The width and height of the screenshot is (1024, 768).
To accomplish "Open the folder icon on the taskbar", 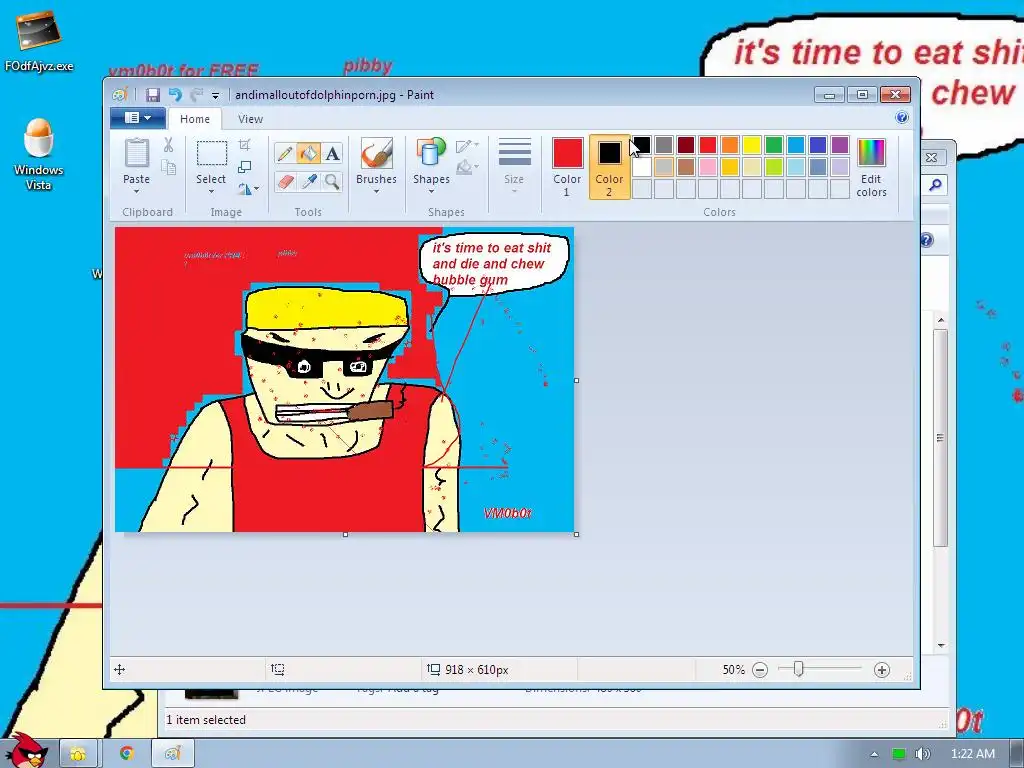I will pos(78,754).
